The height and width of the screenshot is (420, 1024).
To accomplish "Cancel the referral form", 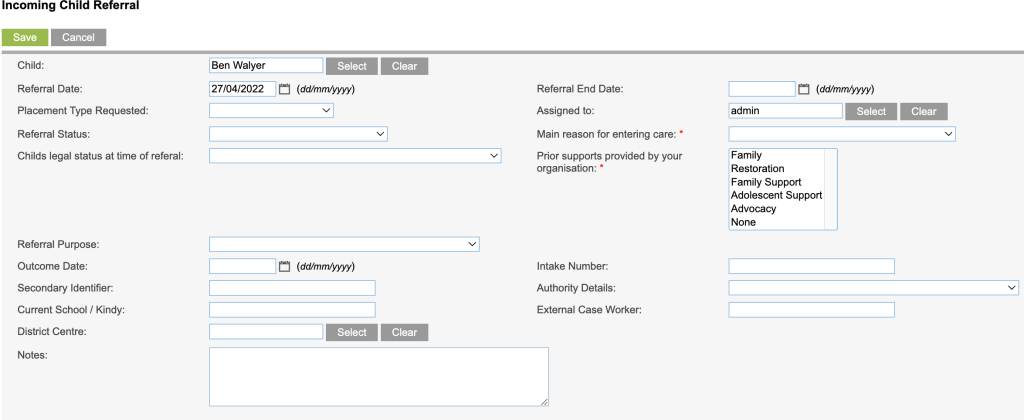I will tap(78, 37).
